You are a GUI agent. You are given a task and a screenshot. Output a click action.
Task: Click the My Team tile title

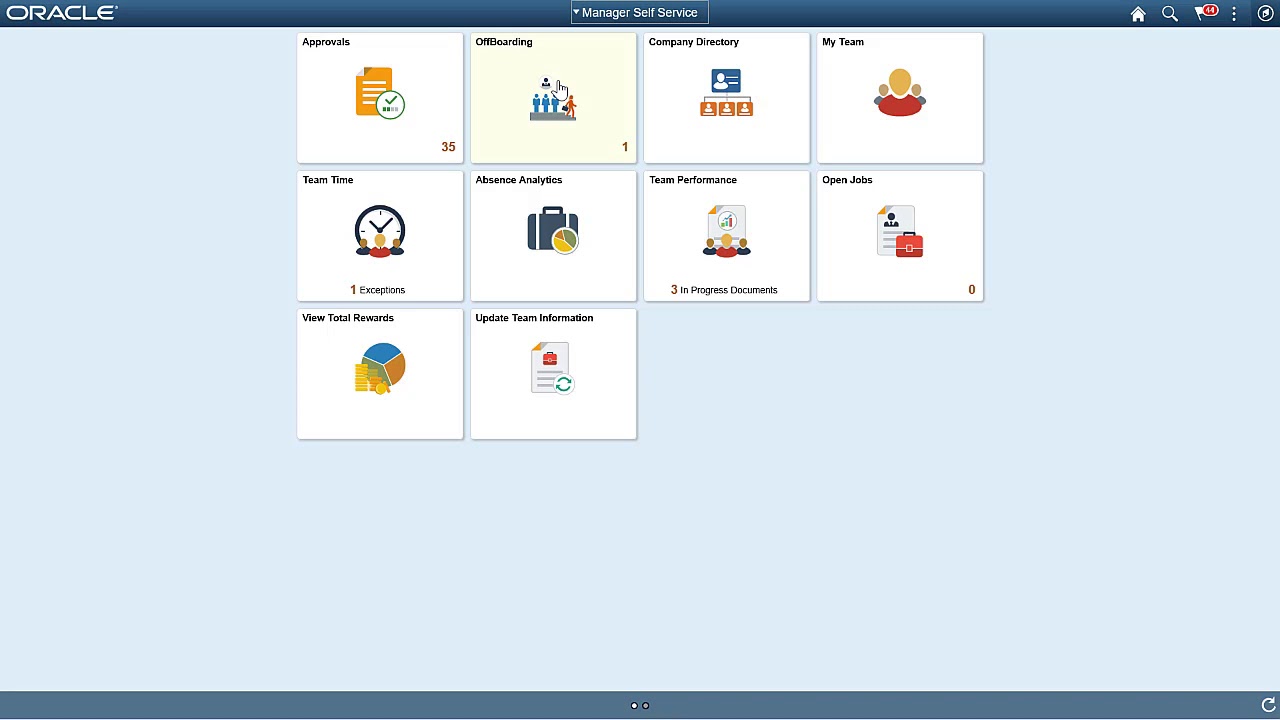point(843,42)
